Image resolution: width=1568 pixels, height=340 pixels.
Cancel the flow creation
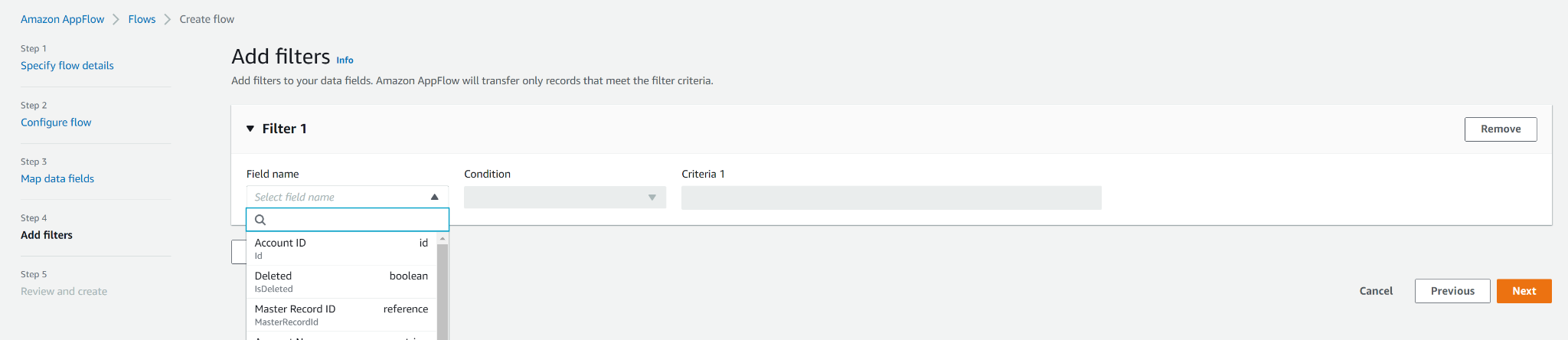point(1376,291)
